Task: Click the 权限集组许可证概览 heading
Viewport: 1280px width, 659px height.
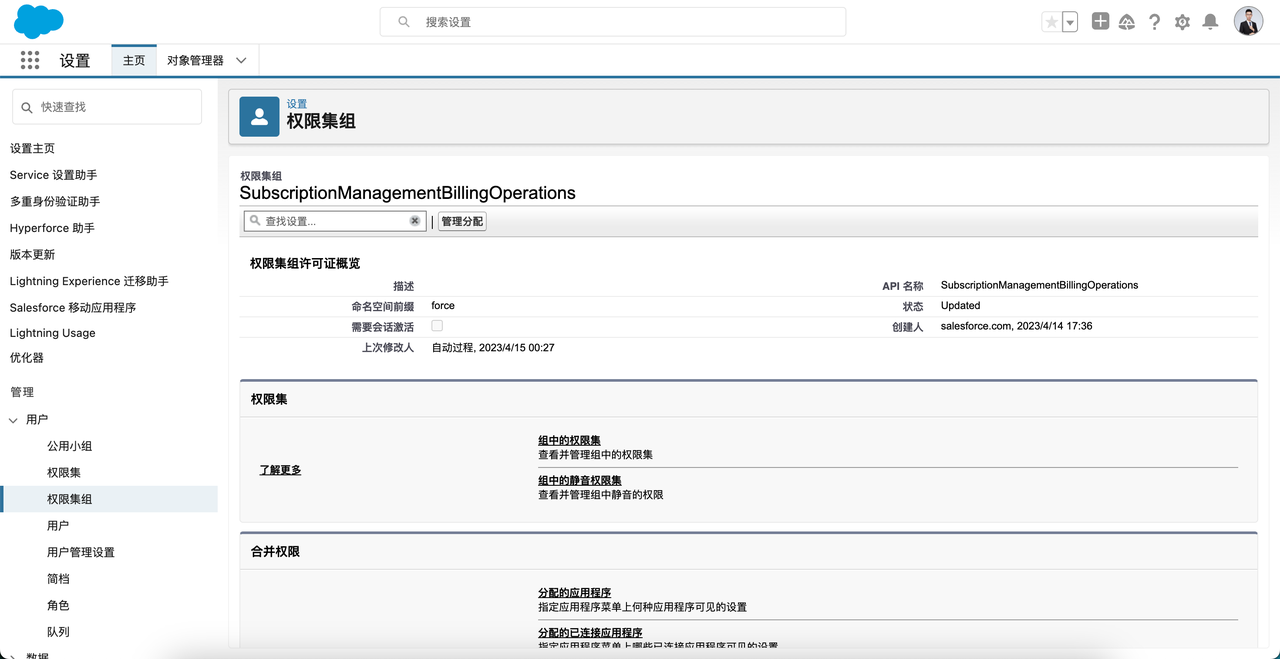Action: 305,263
